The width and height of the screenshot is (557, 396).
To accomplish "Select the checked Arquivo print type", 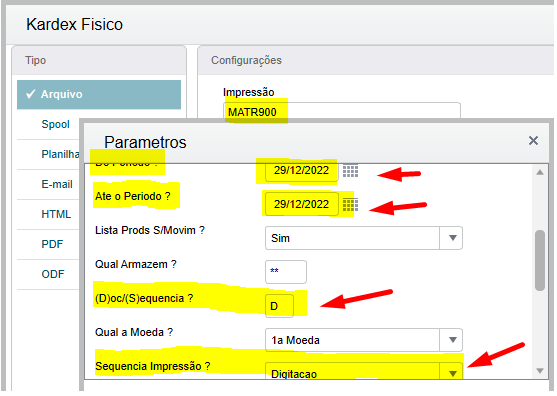I will pyautogui.click(x=99, y=94).
